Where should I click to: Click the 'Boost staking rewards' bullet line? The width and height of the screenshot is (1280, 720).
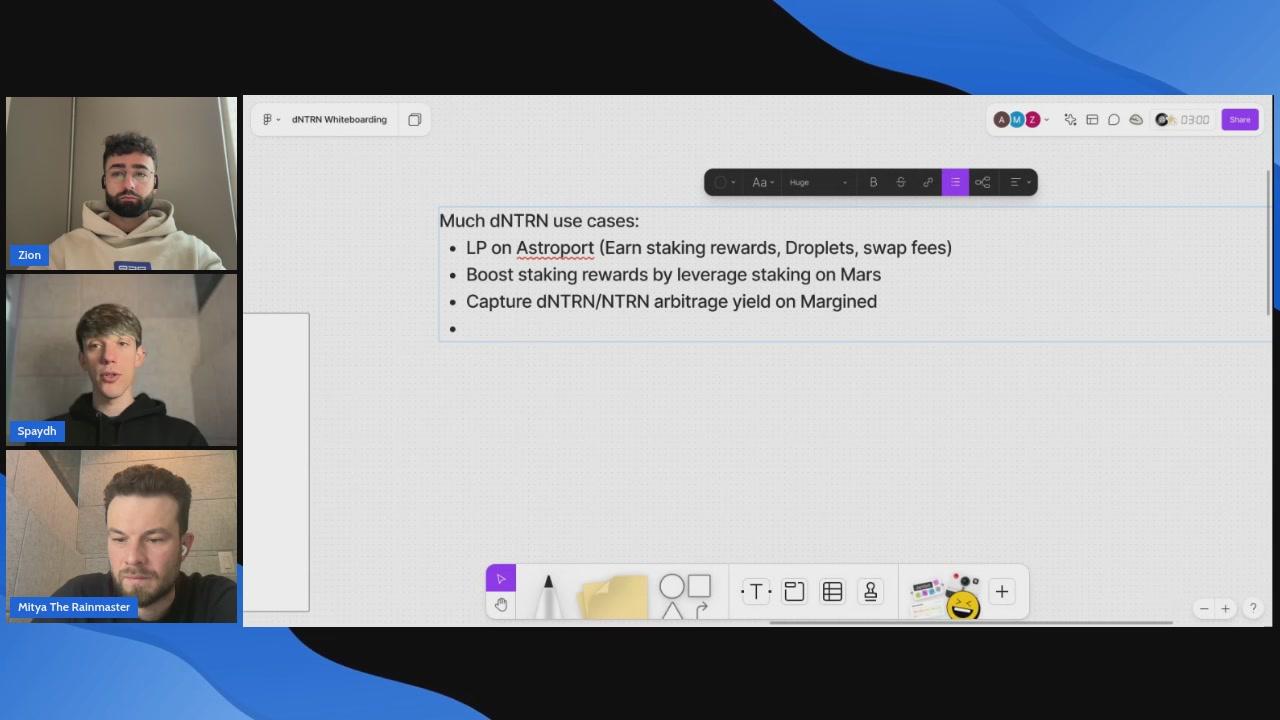click(x=673, y=275)
